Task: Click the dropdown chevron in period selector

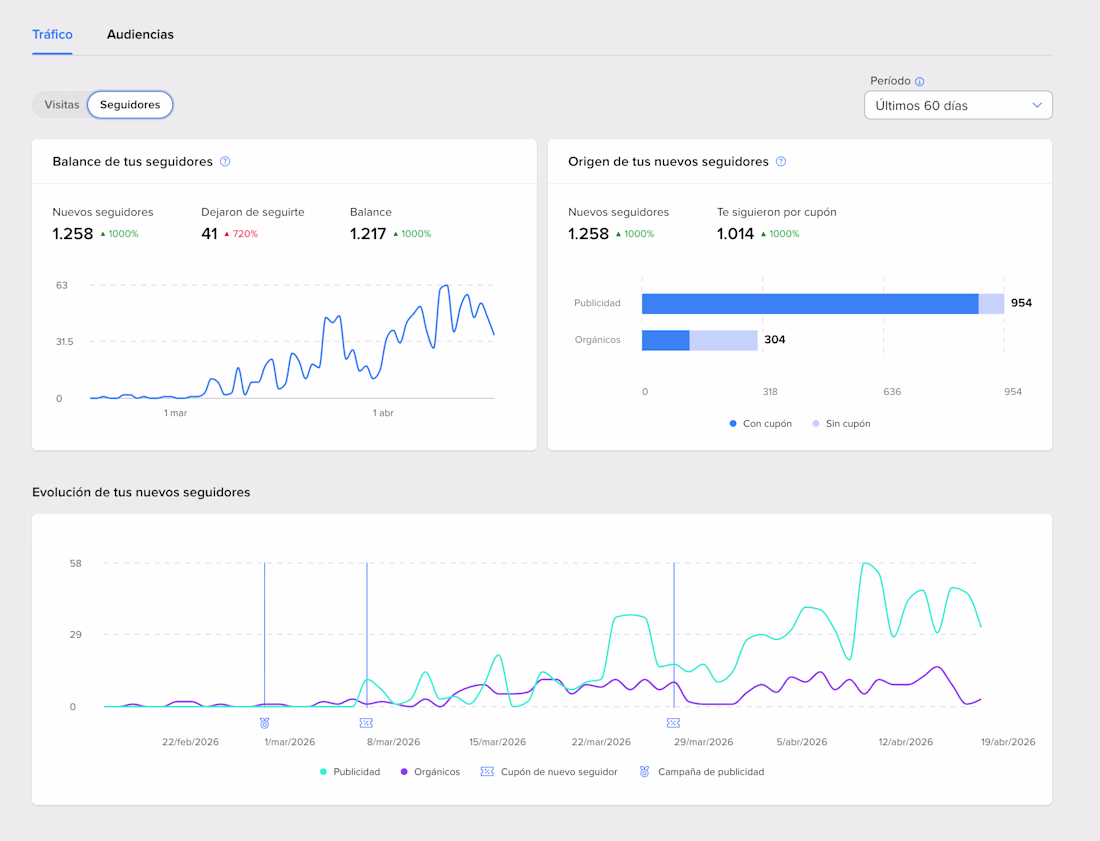Action: 1037,105
